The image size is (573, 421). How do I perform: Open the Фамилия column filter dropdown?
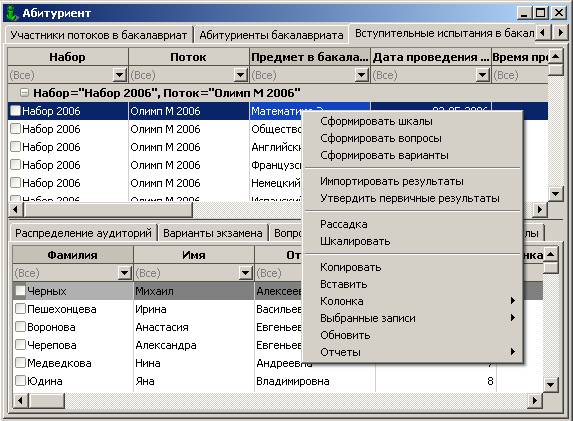click(x=124, y=273)
